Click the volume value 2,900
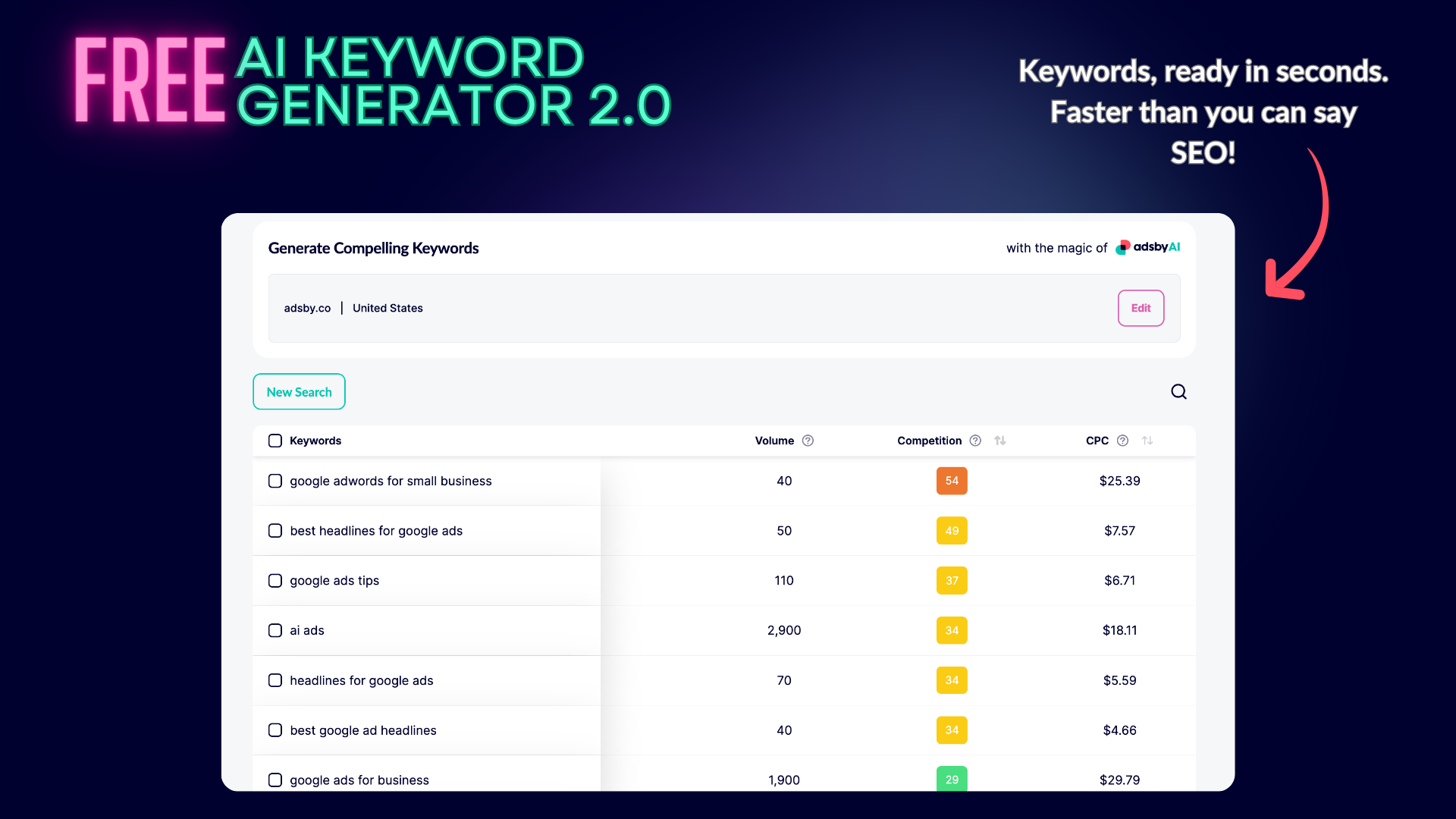 coord(784,630)
